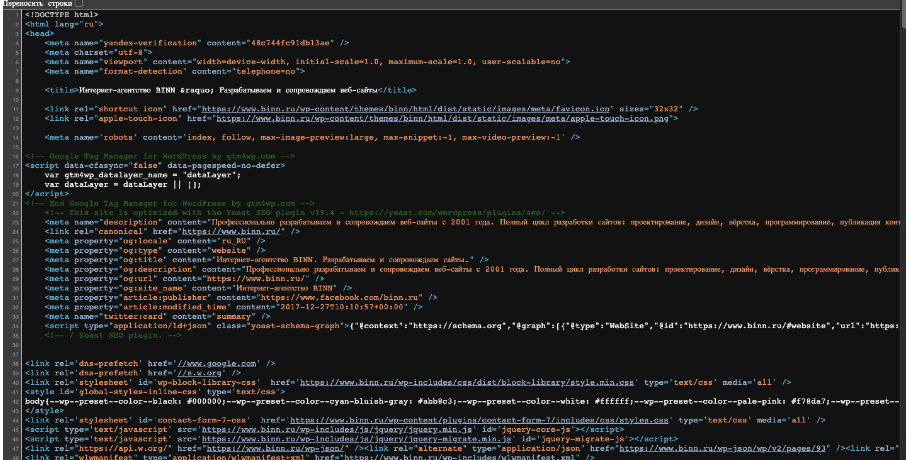Click the title text 'Интернет-агентство BINN'
912x460 pixels.
pyautogui.click(x=127, y=90)
